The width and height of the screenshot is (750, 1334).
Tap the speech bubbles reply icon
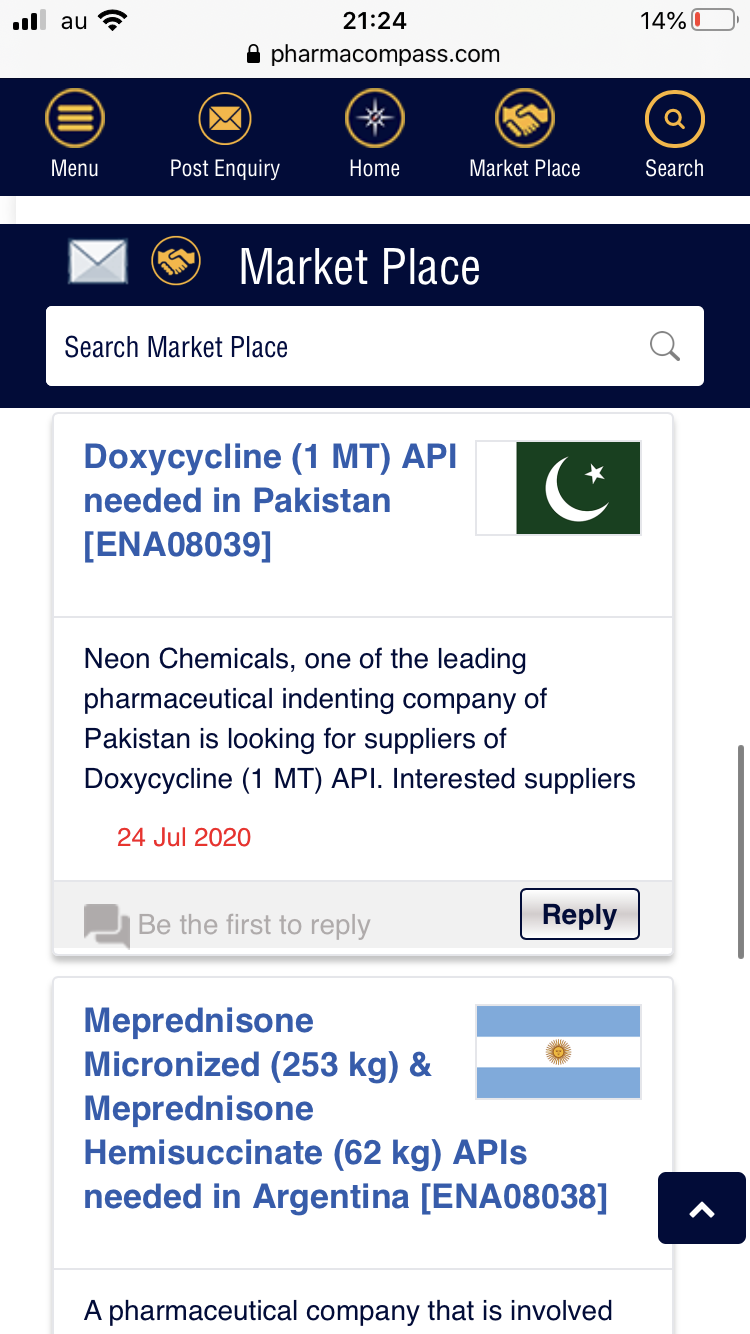[107, 925]
